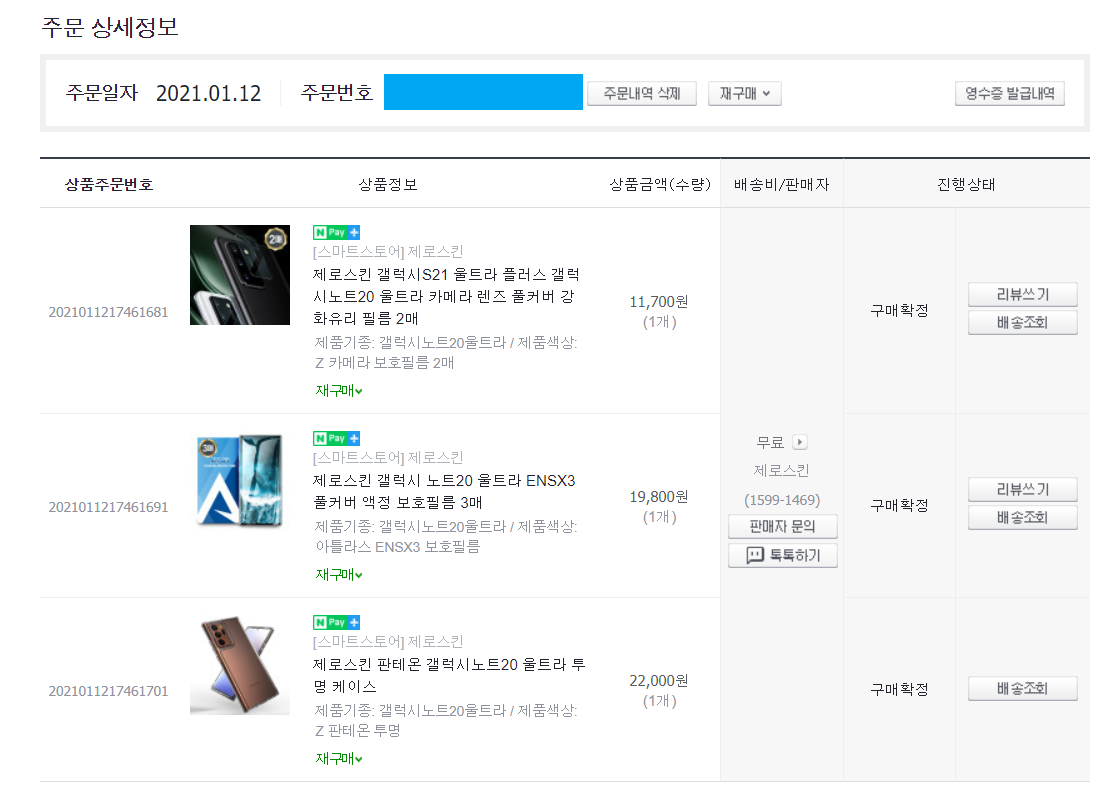Viewport: 1103px width, 799px height.
Task: Click price 19,800원
Action: (x=658, y=497)
